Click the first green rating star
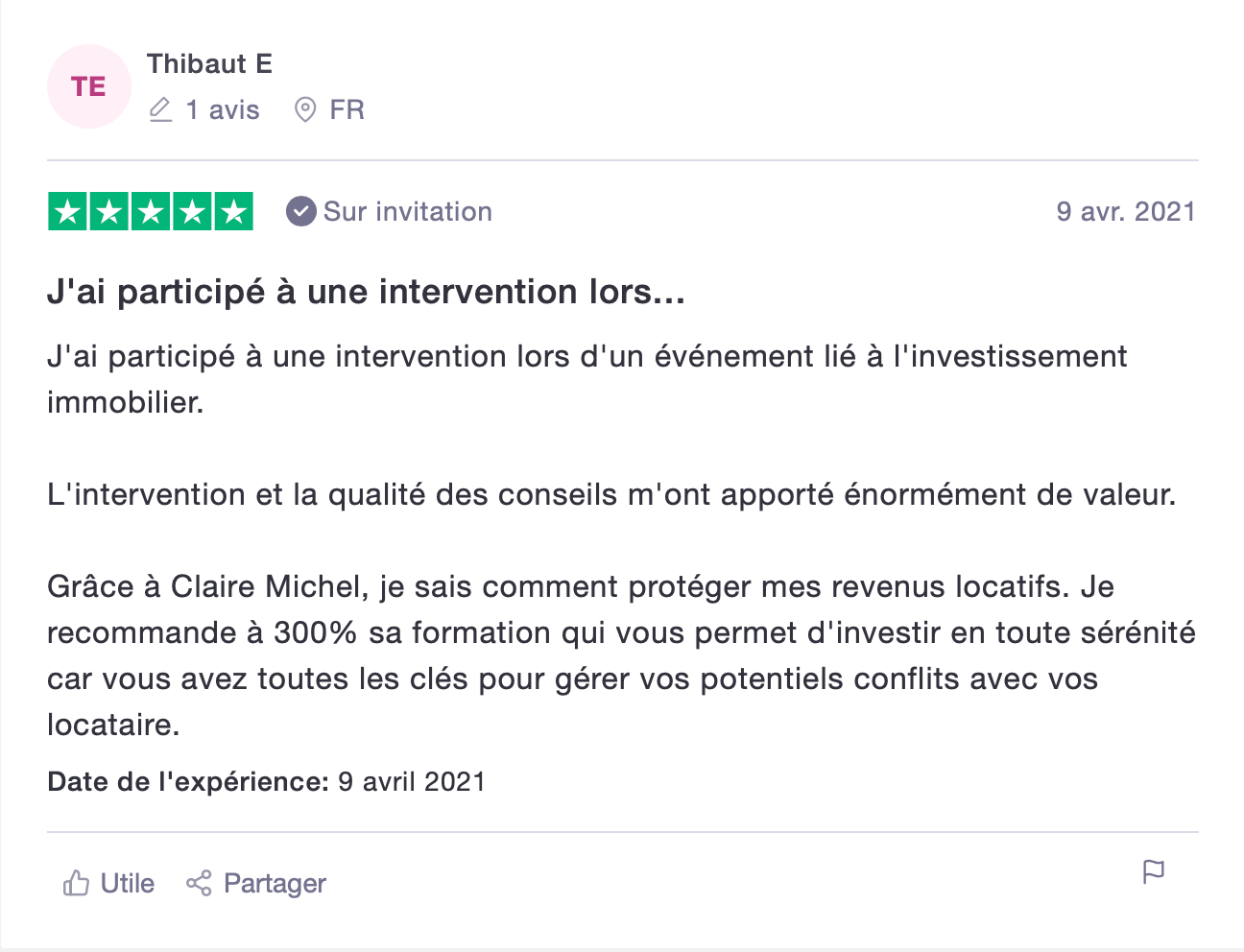The height and width of the screenshot is (952, 1244). (68, 212)
